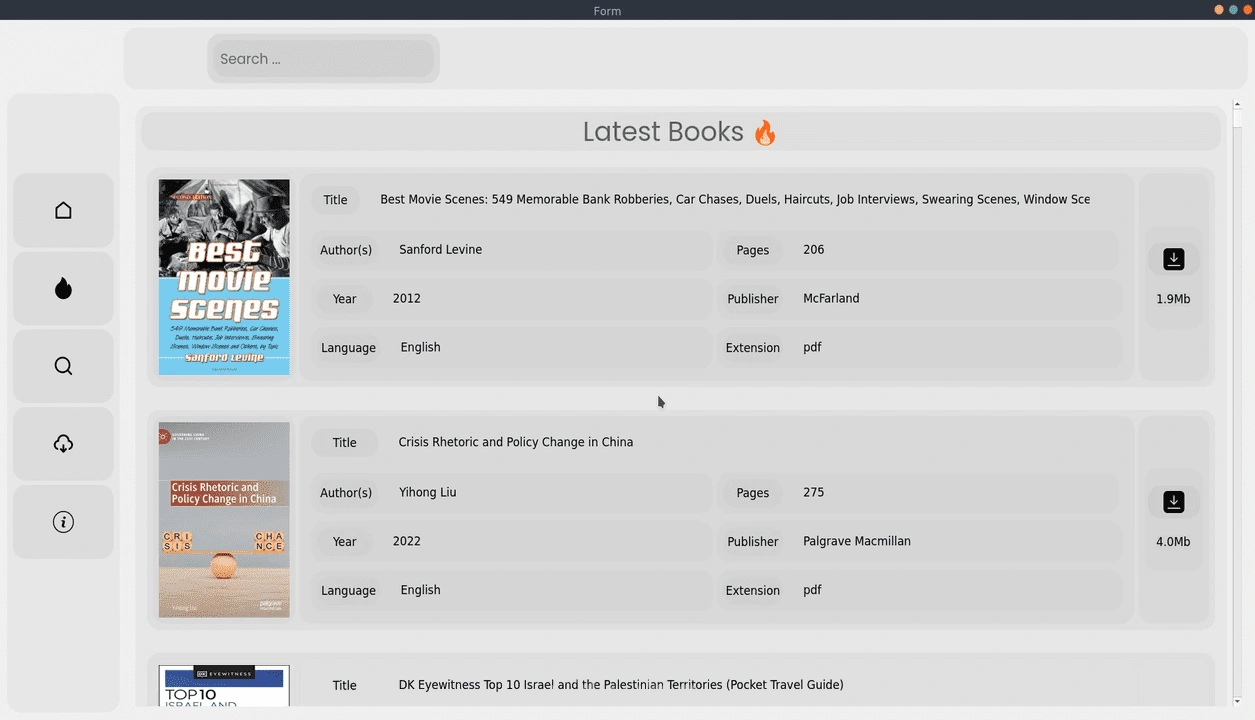
Task: Close the Form window
Action: [1248, 9]
